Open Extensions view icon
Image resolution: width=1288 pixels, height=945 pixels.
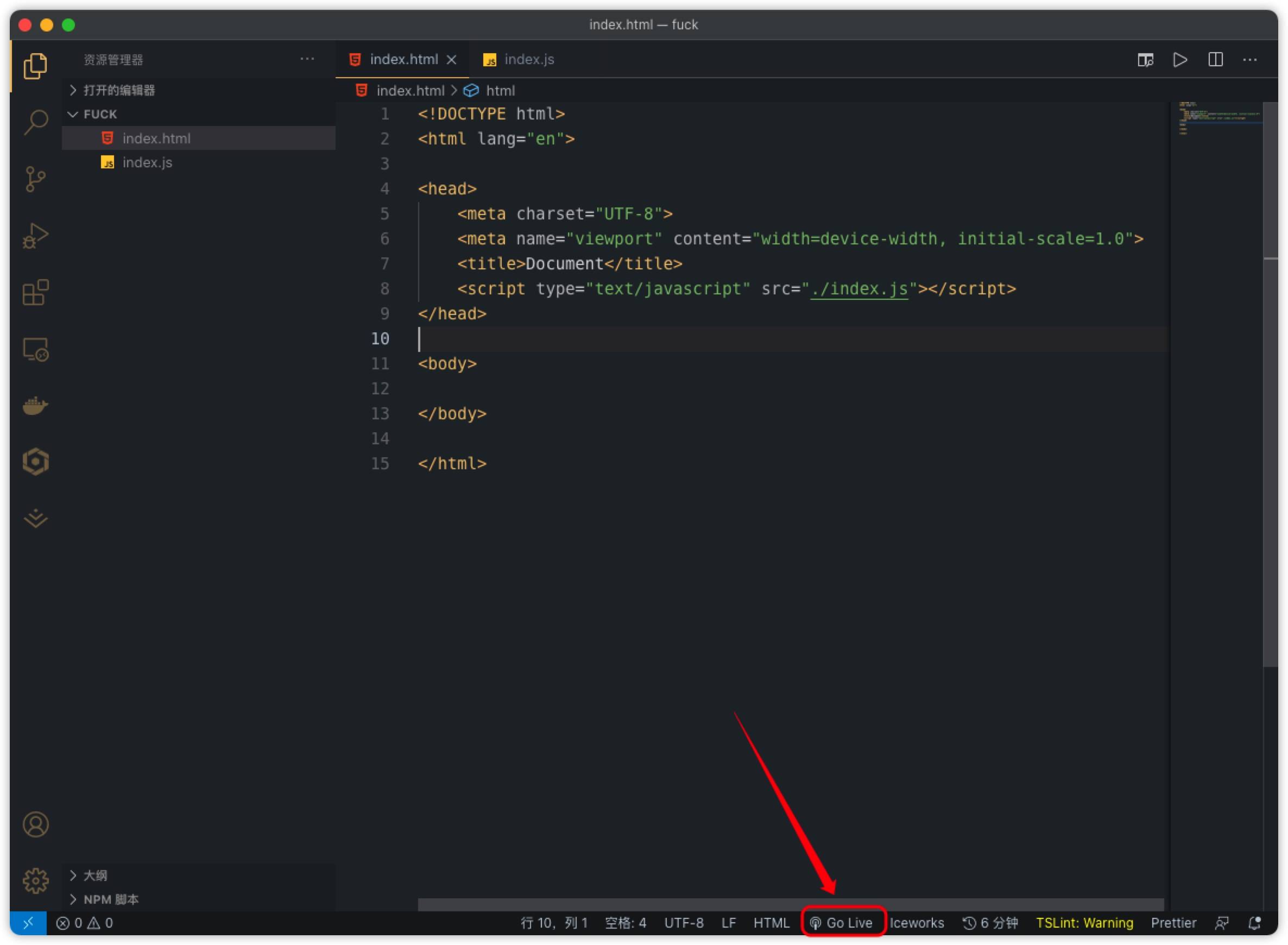(35, 292)
